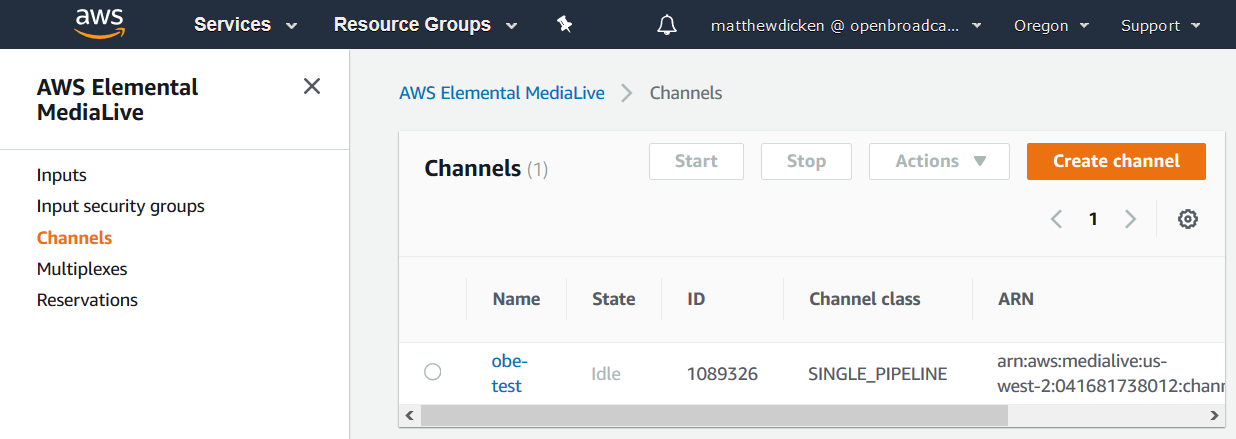Click the SINGLE_PIPELINE cell
This screenshot has width=1236, height=439.
pyautogui.click(x=878, y=374)
